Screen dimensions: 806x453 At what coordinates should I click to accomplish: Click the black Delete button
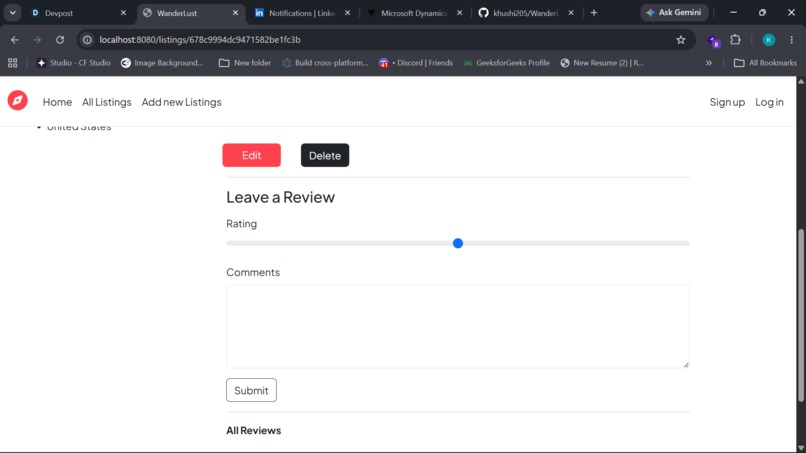[x=325, y=155]
